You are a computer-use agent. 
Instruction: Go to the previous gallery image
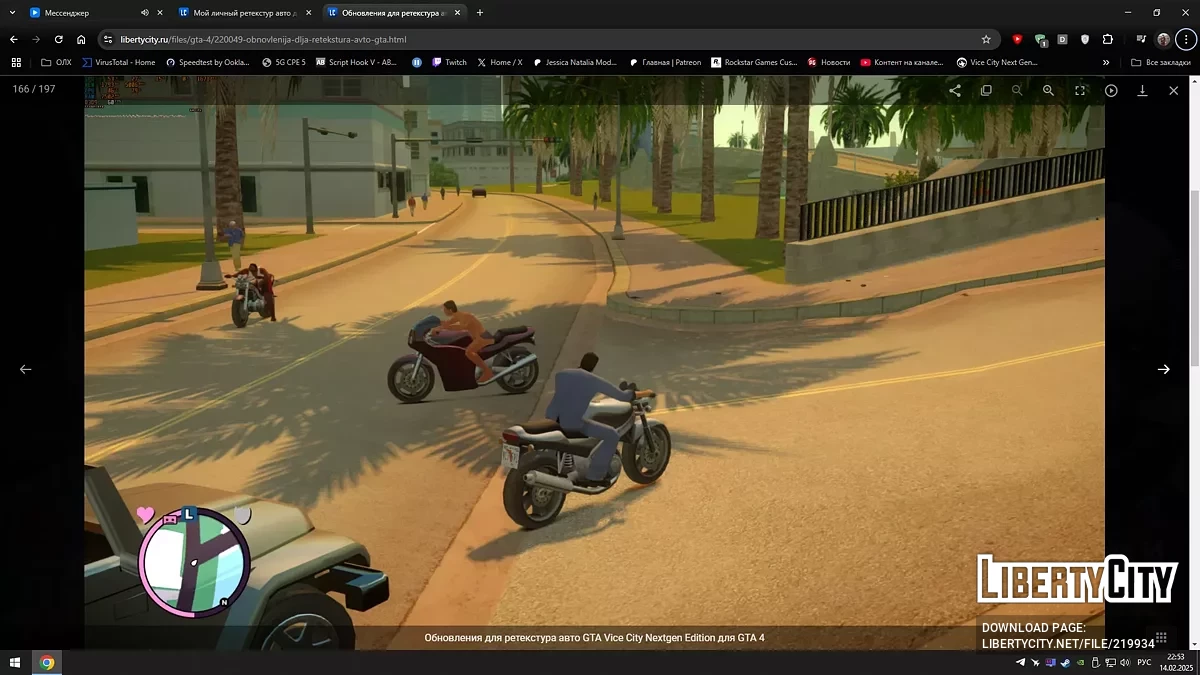(x=26, y=369)
